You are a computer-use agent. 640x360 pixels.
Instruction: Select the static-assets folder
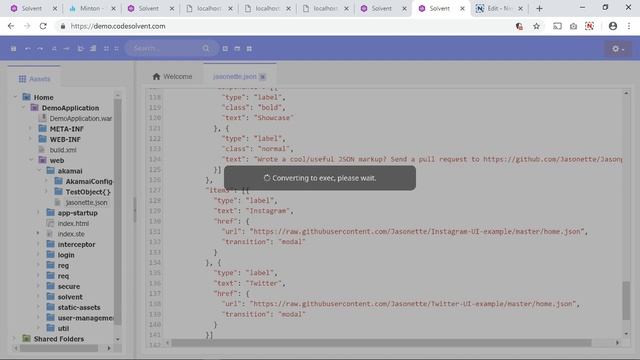[x=79, y=307]
